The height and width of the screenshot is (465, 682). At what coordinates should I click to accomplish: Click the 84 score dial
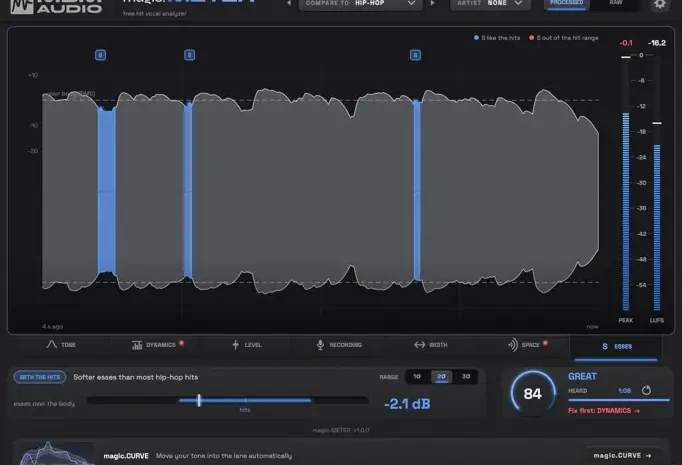[x=533, y=393]
